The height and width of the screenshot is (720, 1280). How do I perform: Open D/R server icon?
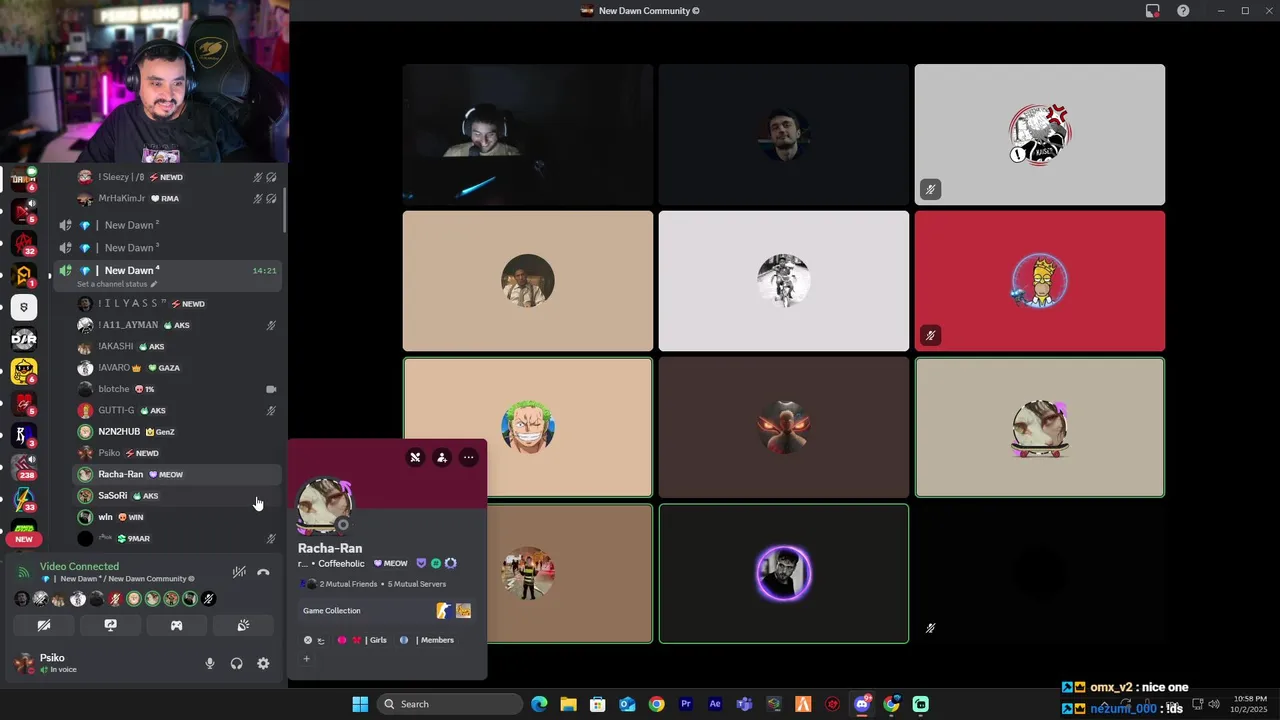[x=24, y=339]
